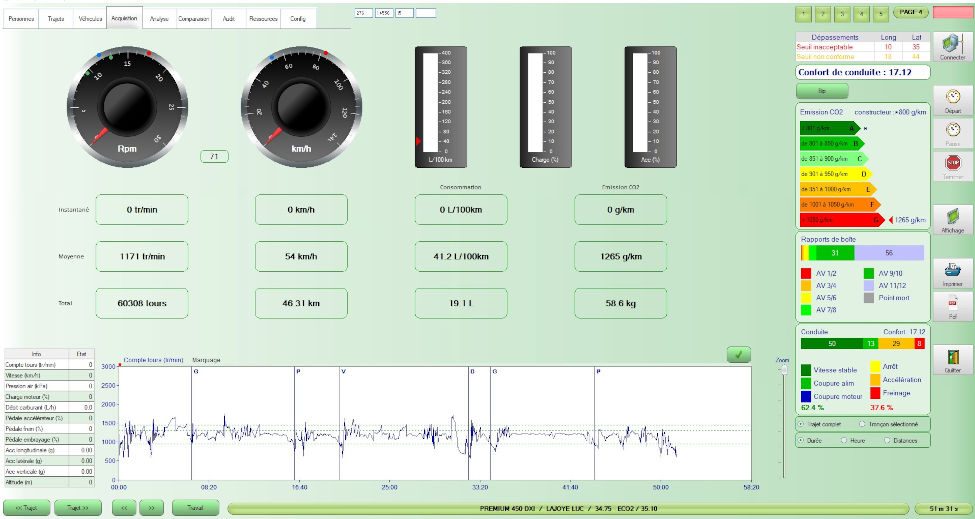This screenshot has width=975, height=519.
Task: Select the Tronçon sélectionné radio option
Action: click(x=863, y=424)
